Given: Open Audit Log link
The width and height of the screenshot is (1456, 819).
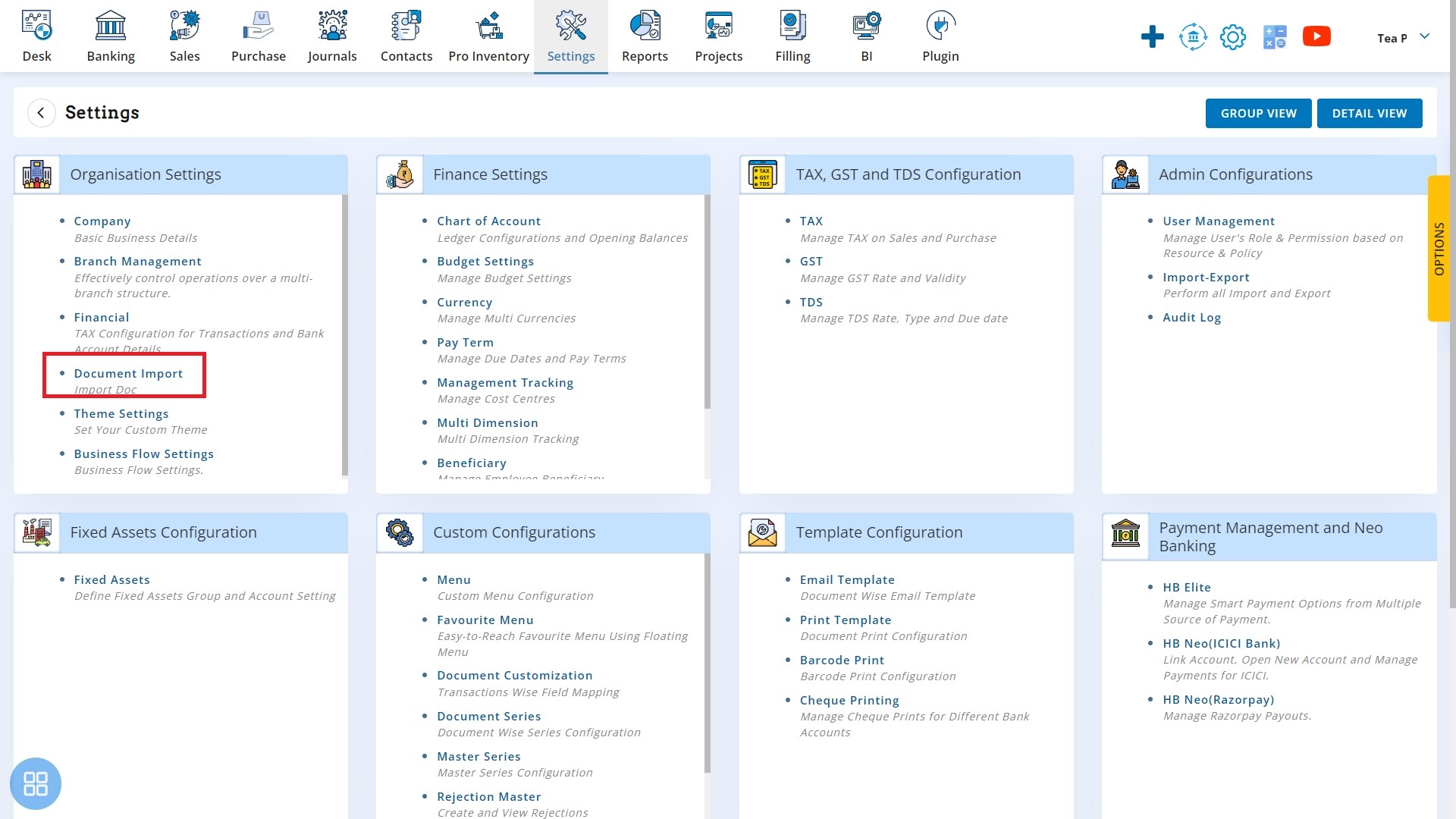Looking at the screenshot, I should pos(1192,317).
